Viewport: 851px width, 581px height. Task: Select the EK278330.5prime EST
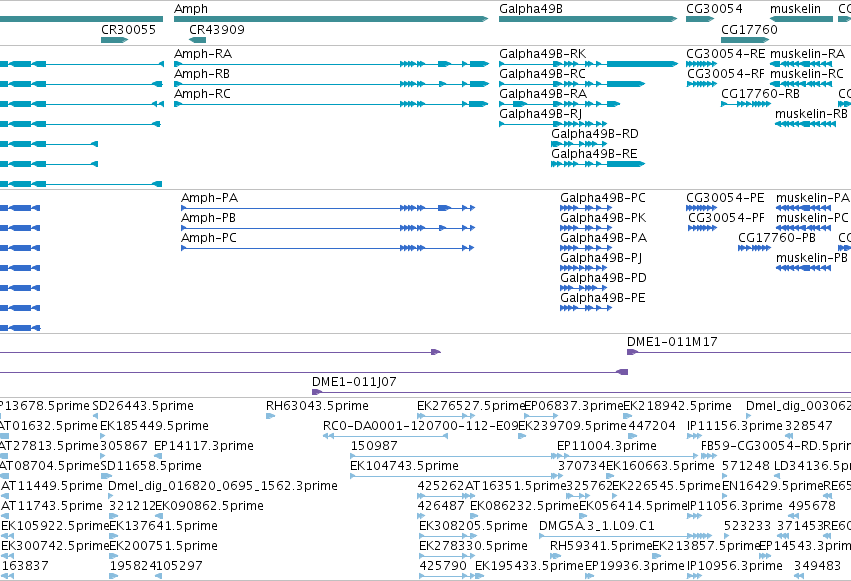click(446, 556)
